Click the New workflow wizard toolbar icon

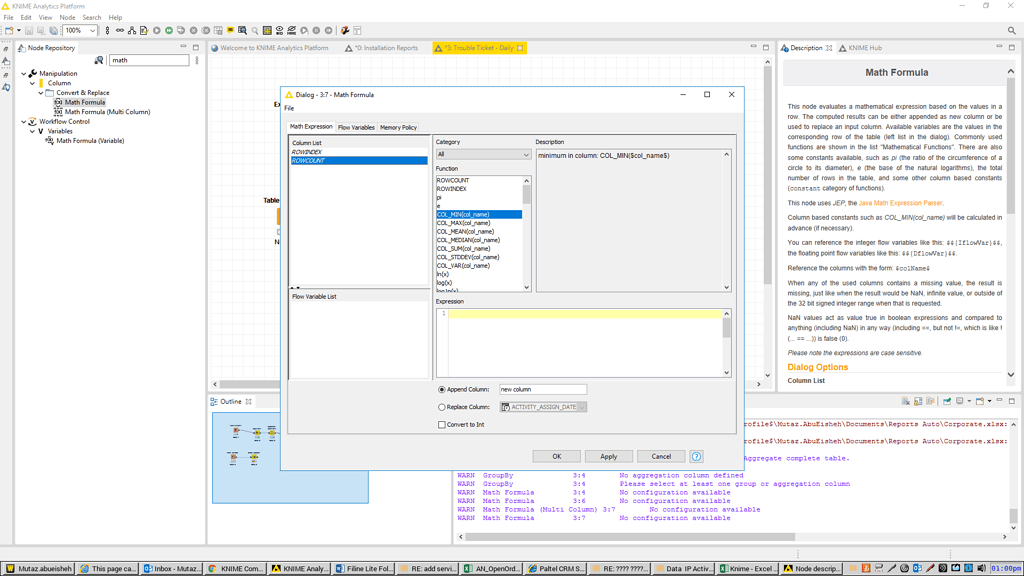(9, 30)
